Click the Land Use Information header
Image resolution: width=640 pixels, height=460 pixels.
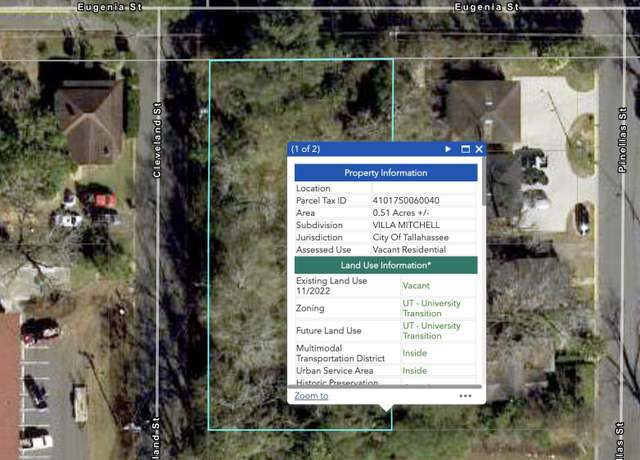click(386, 265)
